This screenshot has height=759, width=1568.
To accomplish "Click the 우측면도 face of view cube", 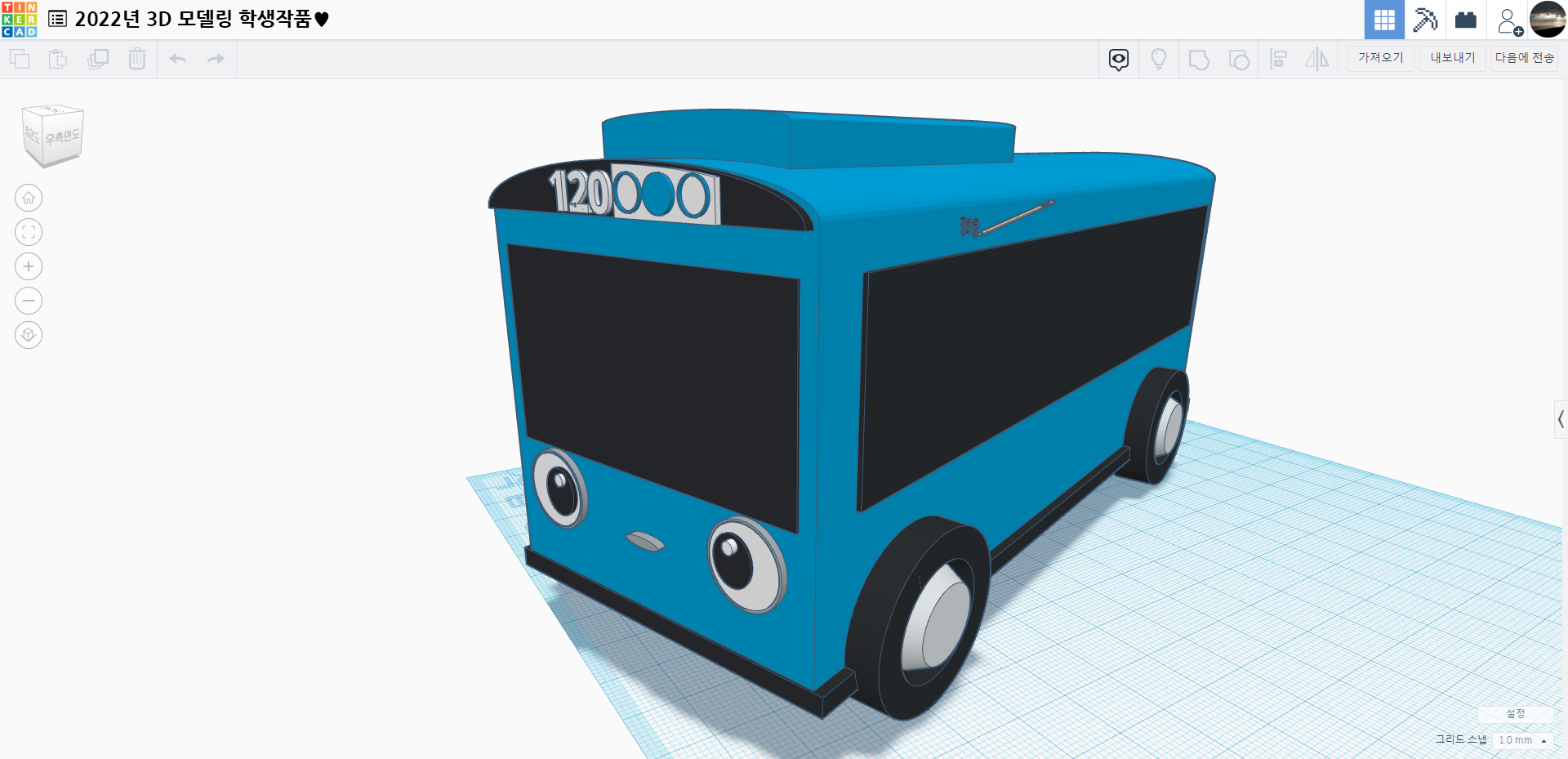I will [63, 136].
